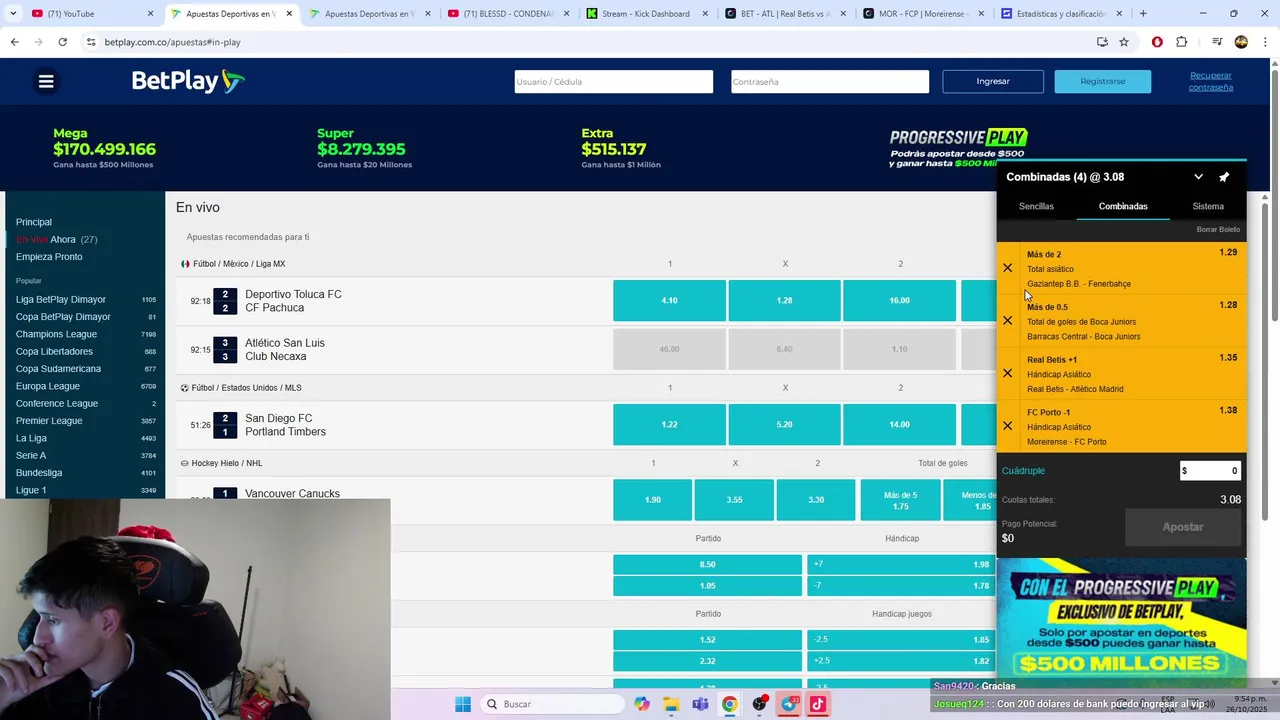Focus the Contraseña password field
The width and height of the screenshot is (1280, 720).
click(x=830, y=81)
